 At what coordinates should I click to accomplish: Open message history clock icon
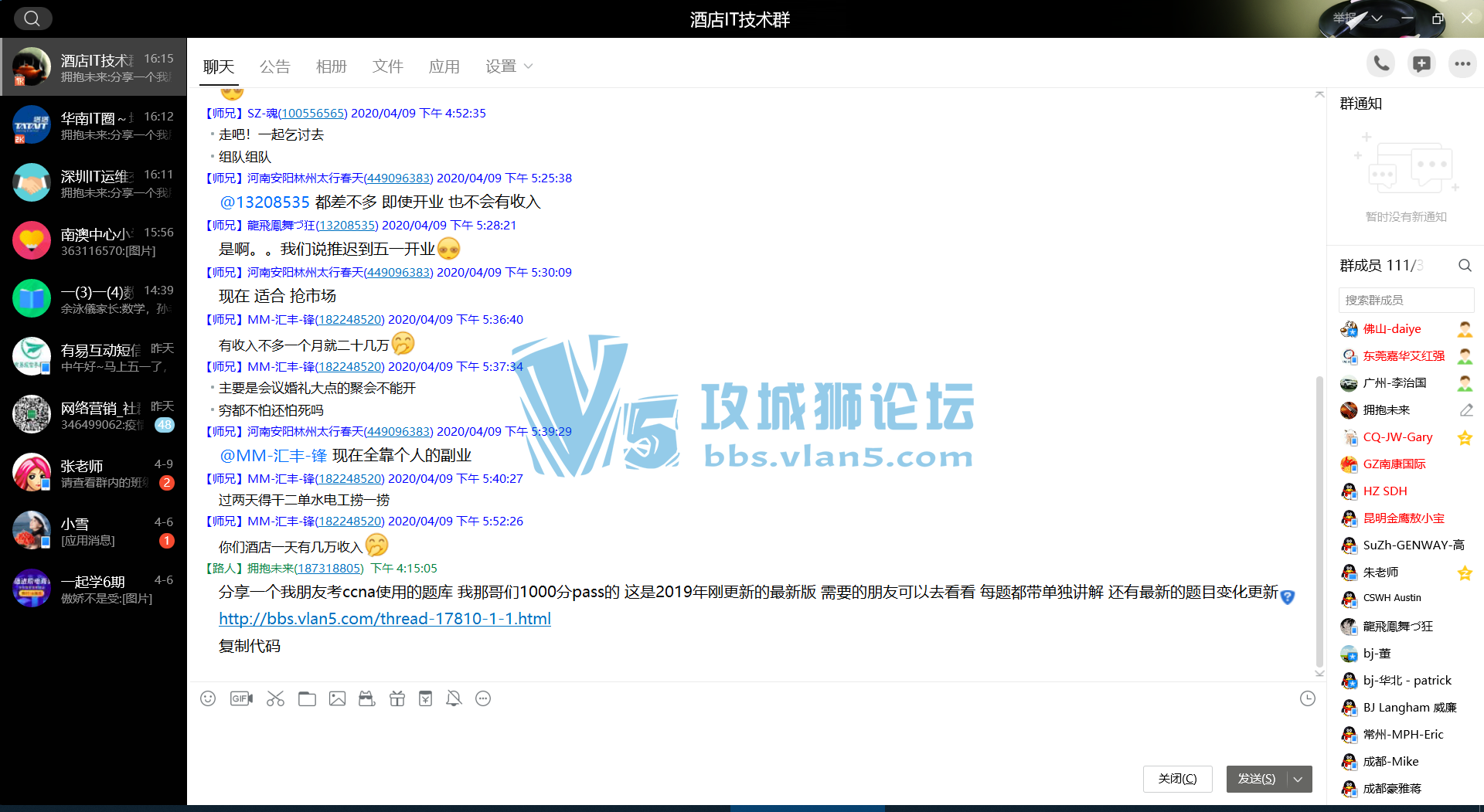tap(1307, 698)
